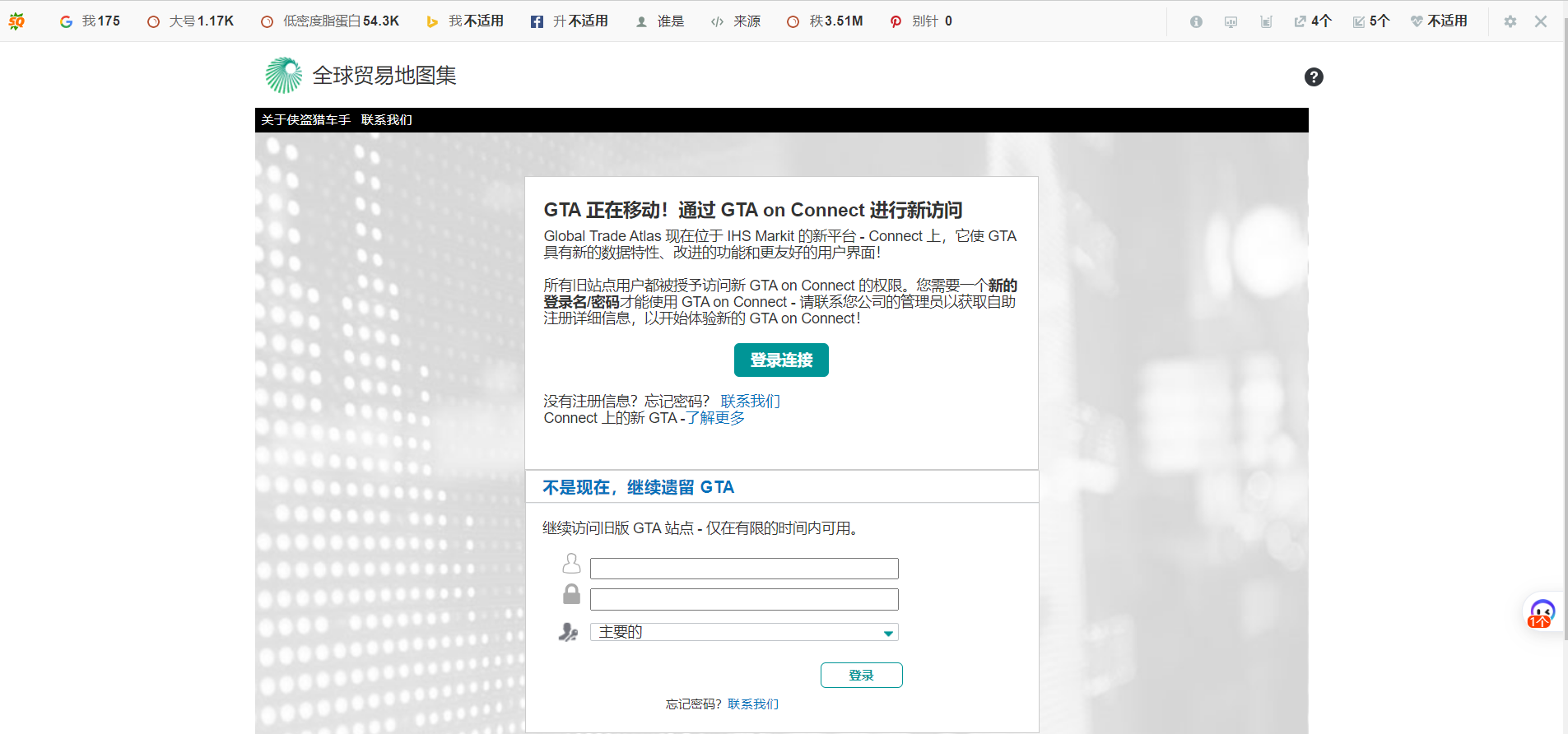Open toolbar settings gear

1510,21
